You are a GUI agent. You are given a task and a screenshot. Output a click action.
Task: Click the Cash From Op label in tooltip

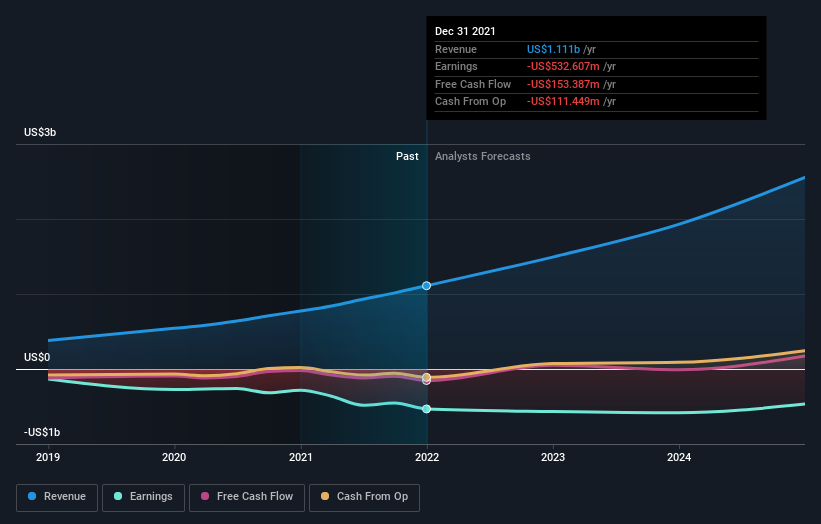tap(470, 102)
